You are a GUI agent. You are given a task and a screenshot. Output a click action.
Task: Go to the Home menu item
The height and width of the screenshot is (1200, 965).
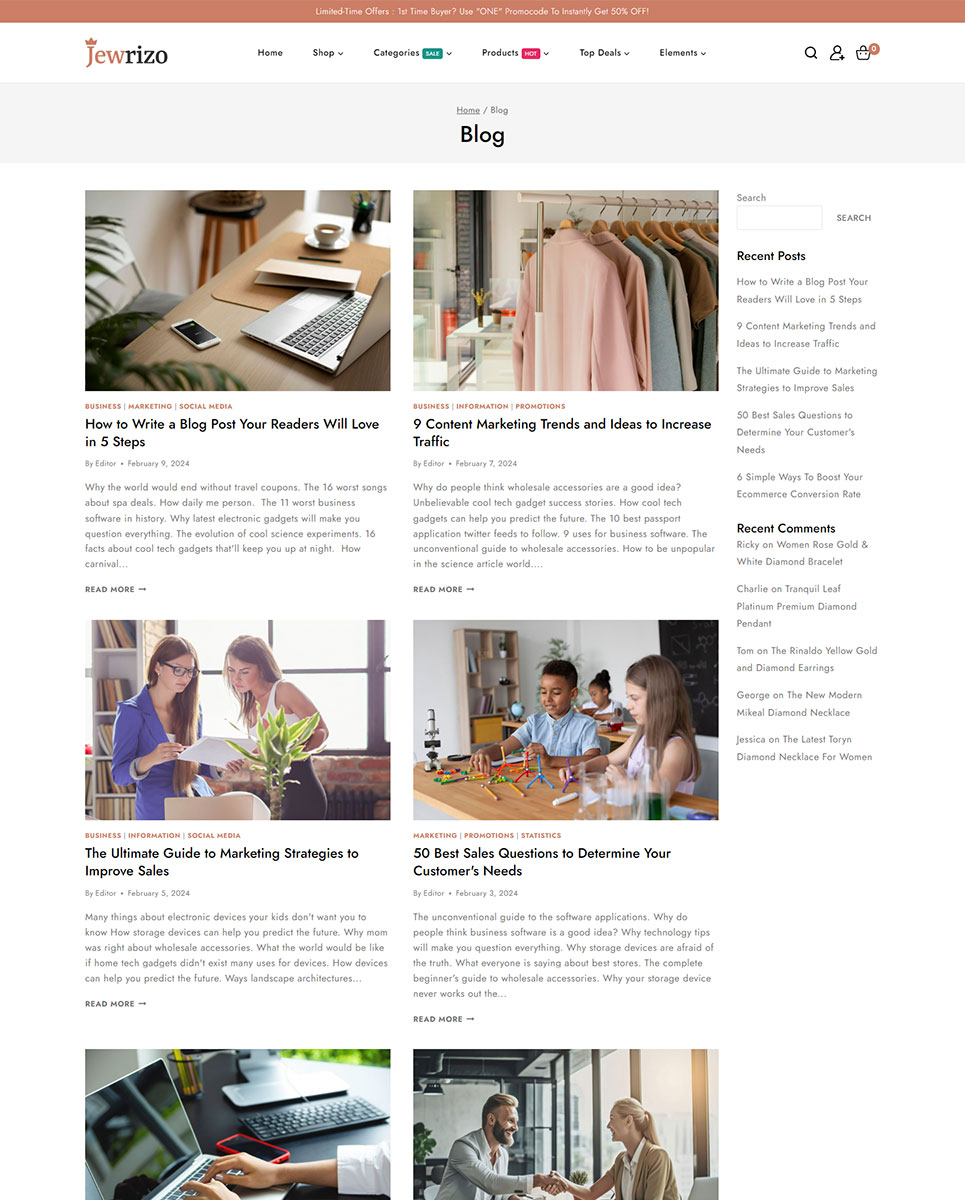tap(270, 53)
